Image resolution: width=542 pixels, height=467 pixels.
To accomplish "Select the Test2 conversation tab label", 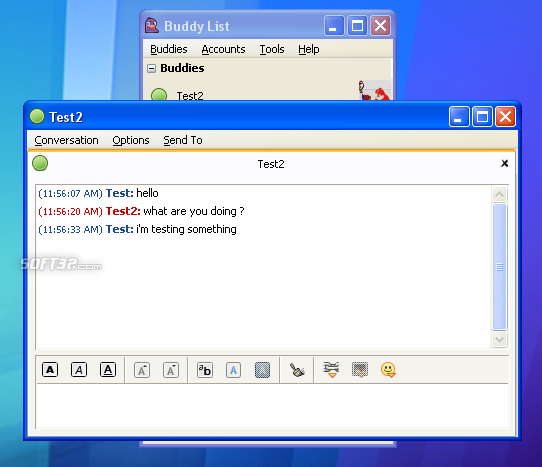I will (x=271, y=164).
